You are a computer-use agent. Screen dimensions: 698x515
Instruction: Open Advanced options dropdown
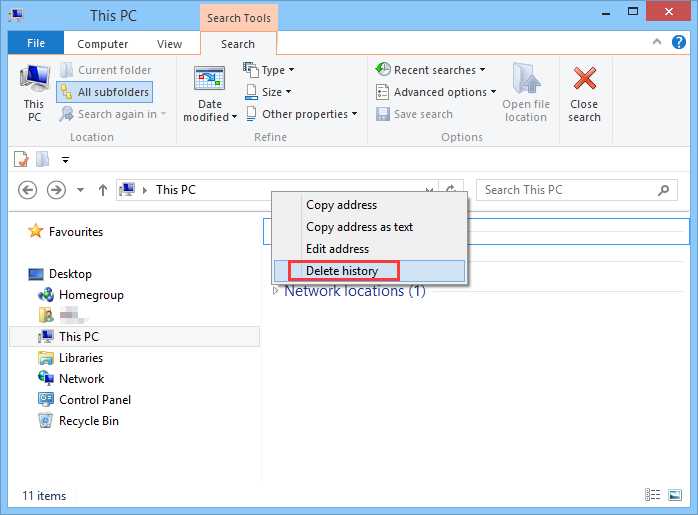[x=436, y=92]
